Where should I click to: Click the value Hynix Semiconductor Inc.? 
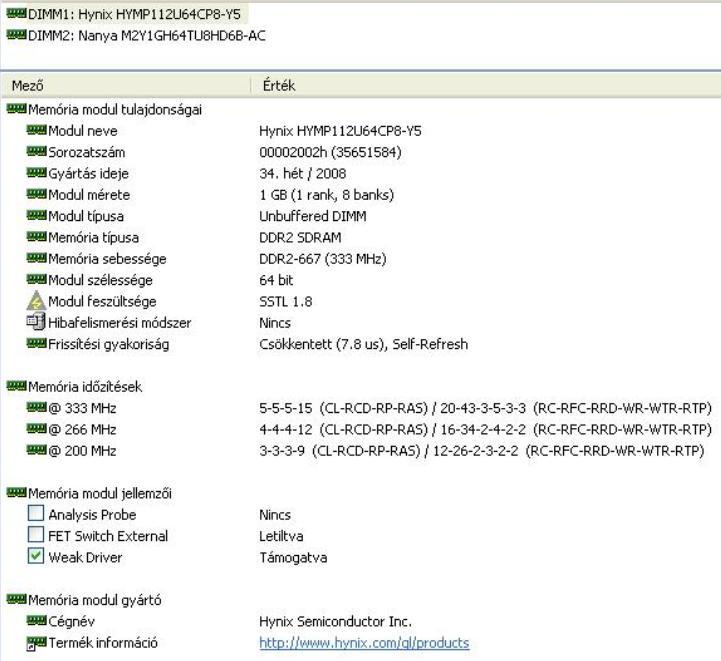tap(335, 621)
